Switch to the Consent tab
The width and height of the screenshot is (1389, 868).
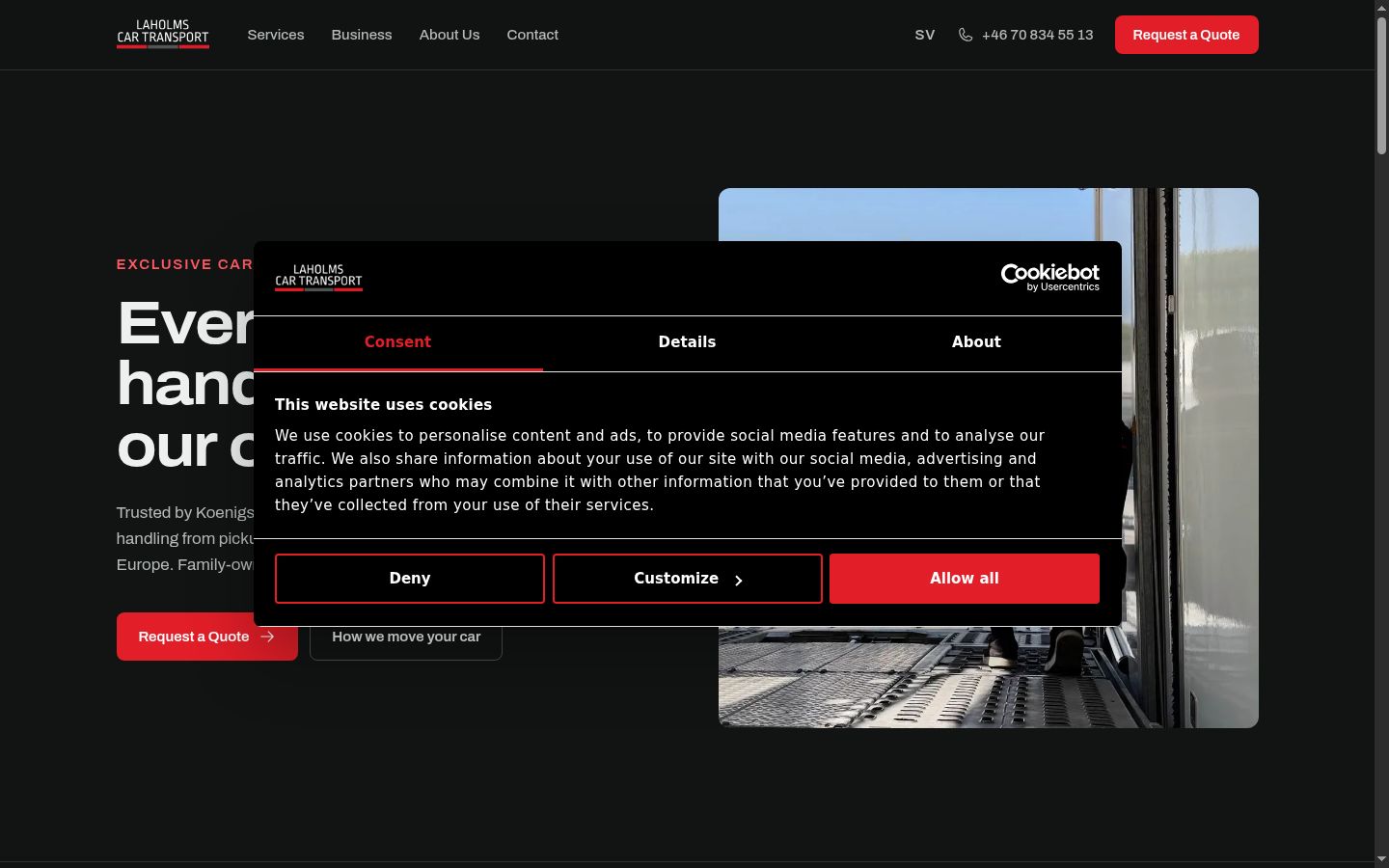click(397, 342)
